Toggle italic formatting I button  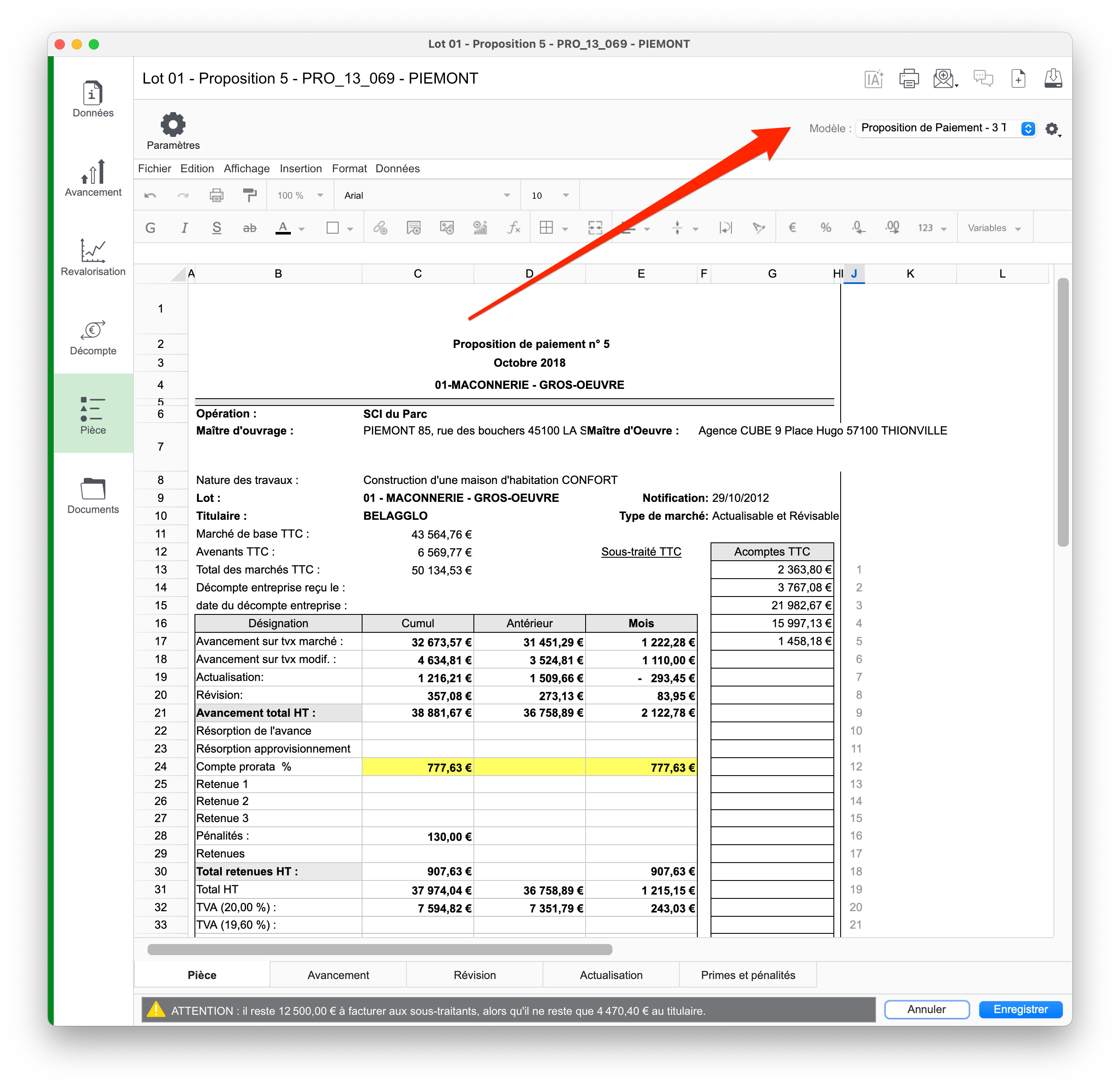click(184, 228)
